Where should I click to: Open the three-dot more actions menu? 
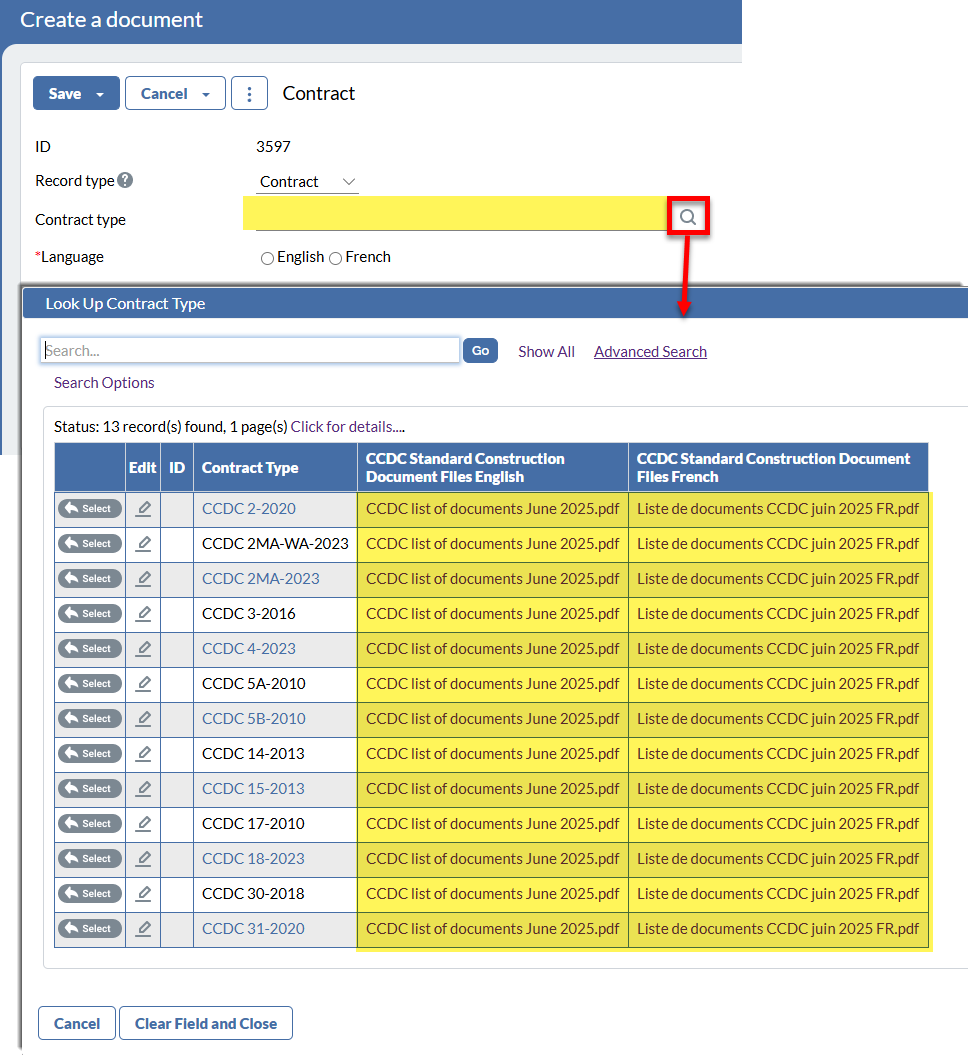coord(249,94)
